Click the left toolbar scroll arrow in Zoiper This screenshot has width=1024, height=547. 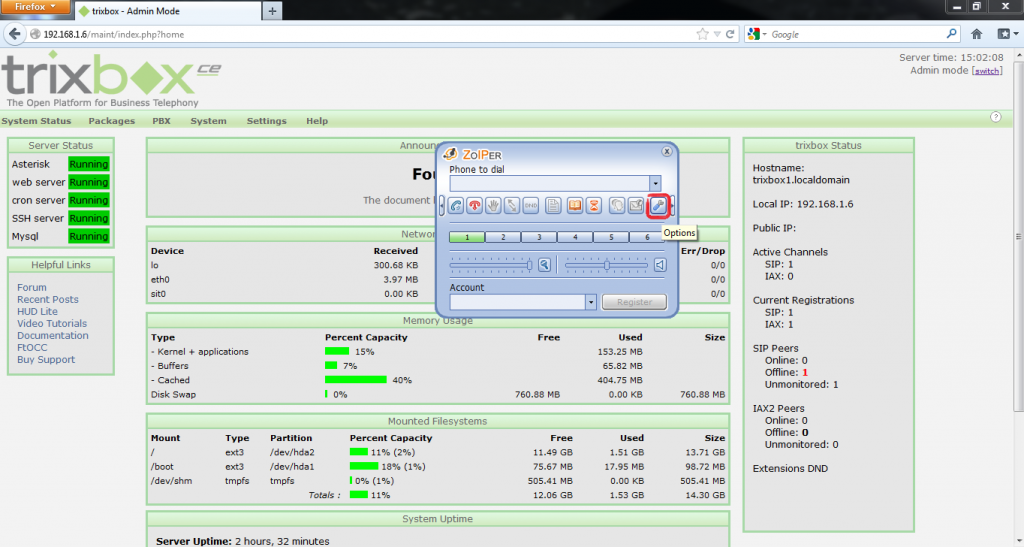coord(442,206)
